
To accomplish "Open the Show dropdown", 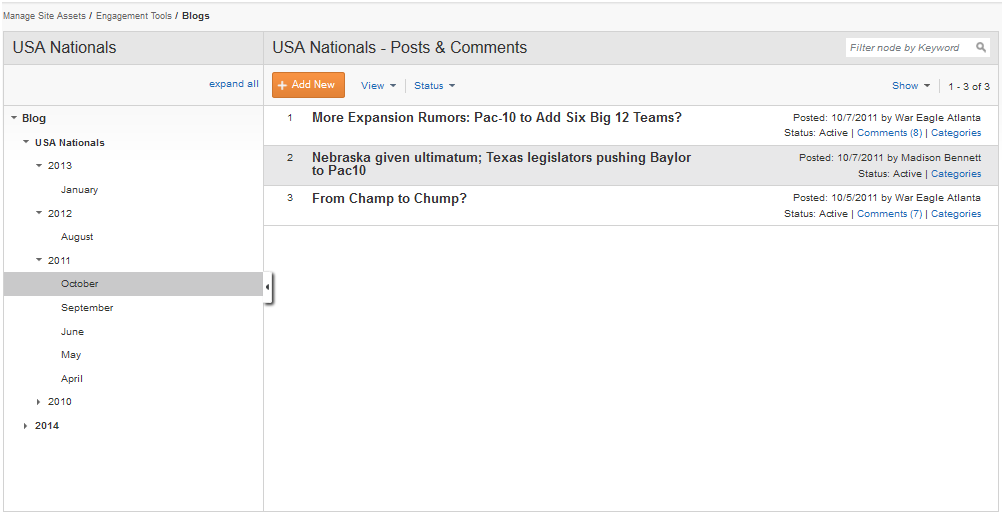I will [x=911, y=86].
